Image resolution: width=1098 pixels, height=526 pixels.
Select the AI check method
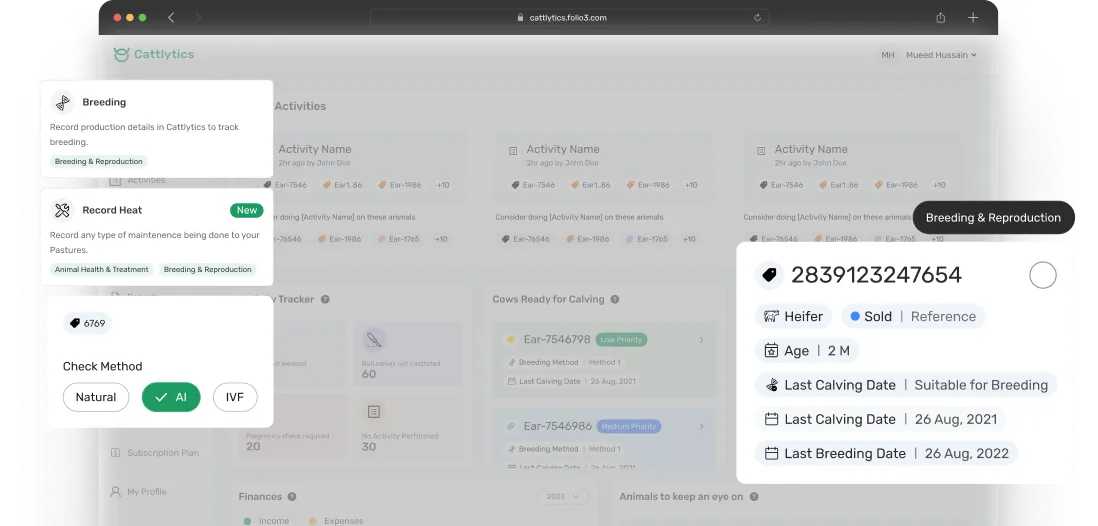click(x=171, y=397)
